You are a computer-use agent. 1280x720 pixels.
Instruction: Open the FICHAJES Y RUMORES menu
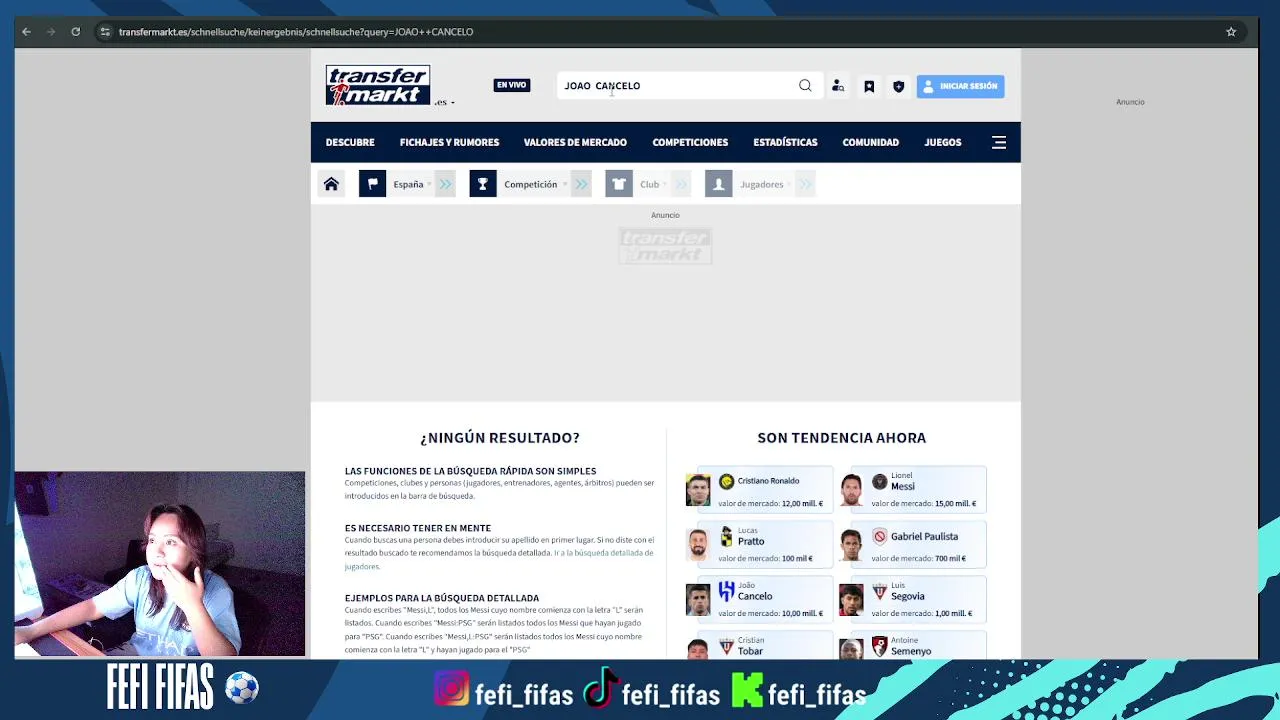449,142
